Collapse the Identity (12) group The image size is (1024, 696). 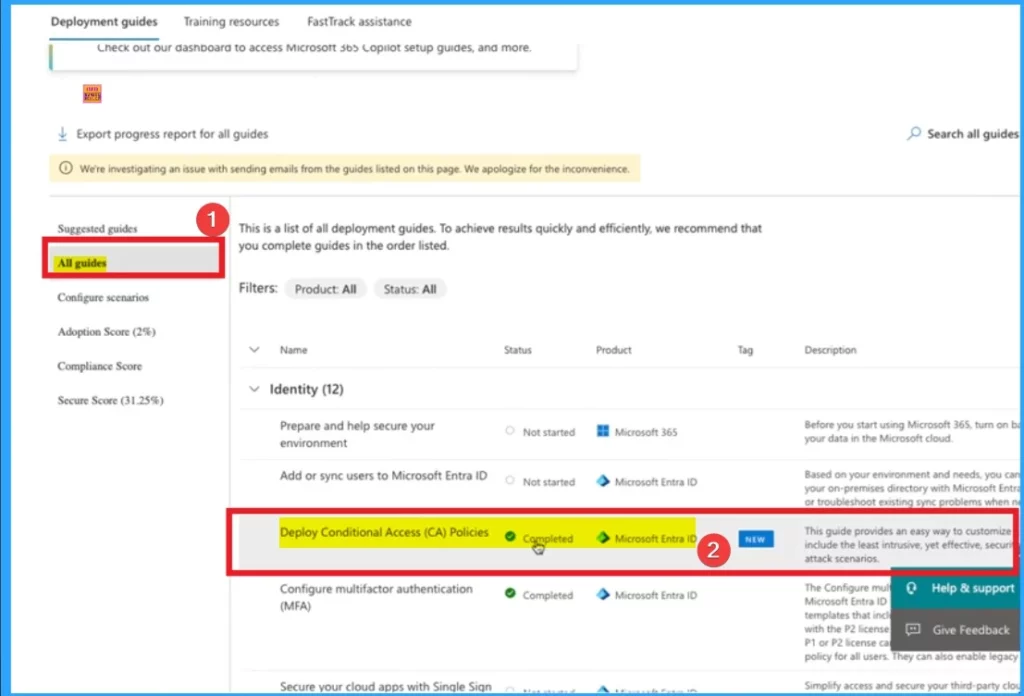click(x=254, y=389)
